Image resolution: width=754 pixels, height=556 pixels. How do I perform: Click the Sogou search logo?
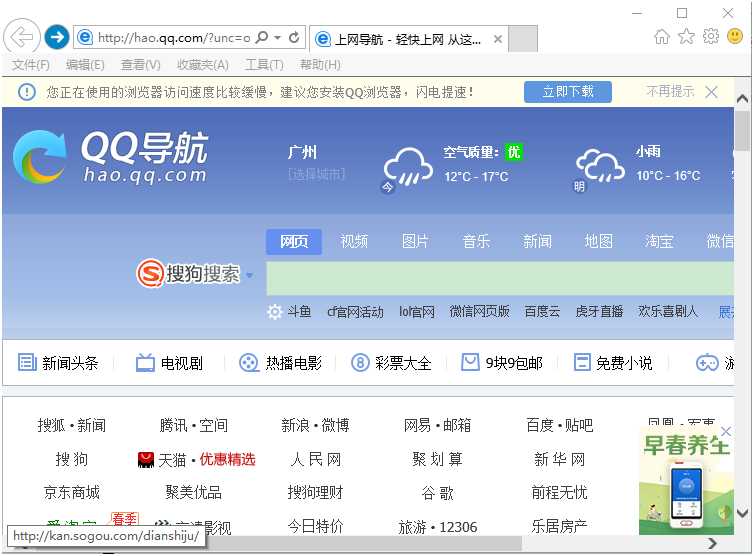(188, 274)
